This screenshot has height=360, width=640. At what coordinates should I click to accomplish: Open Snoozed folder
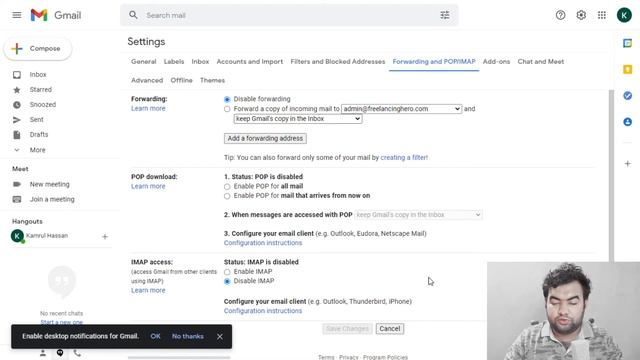(x=42, y=104)
